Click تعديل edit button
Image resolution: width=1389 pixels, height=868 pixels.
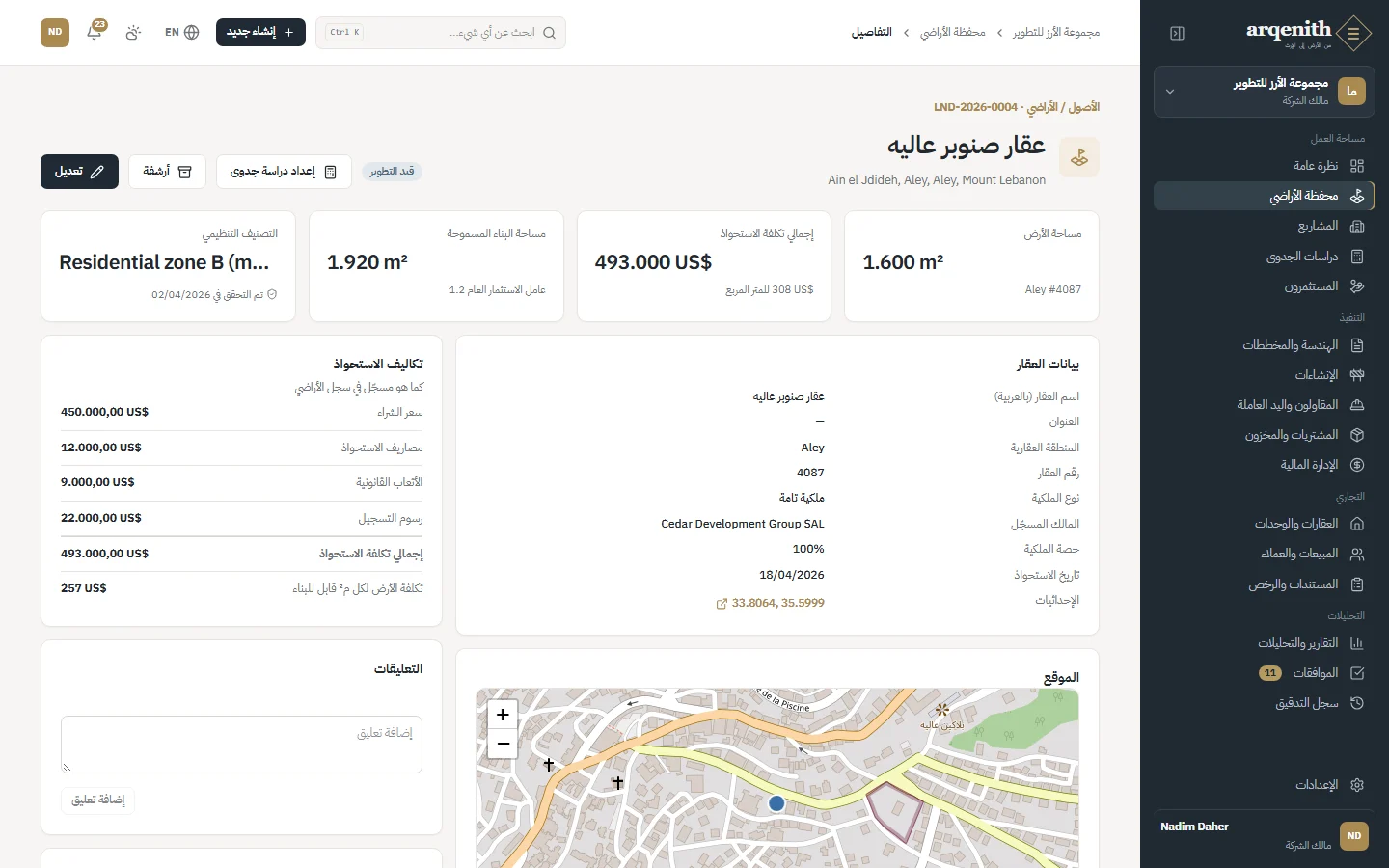click(x=79, y=172)
